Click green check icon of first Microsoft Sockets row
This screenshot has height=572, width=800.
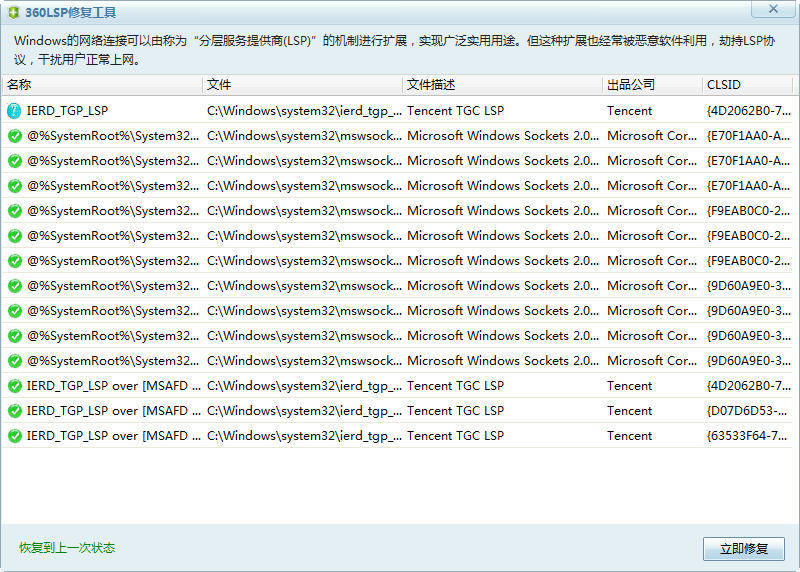click(14, 136)
